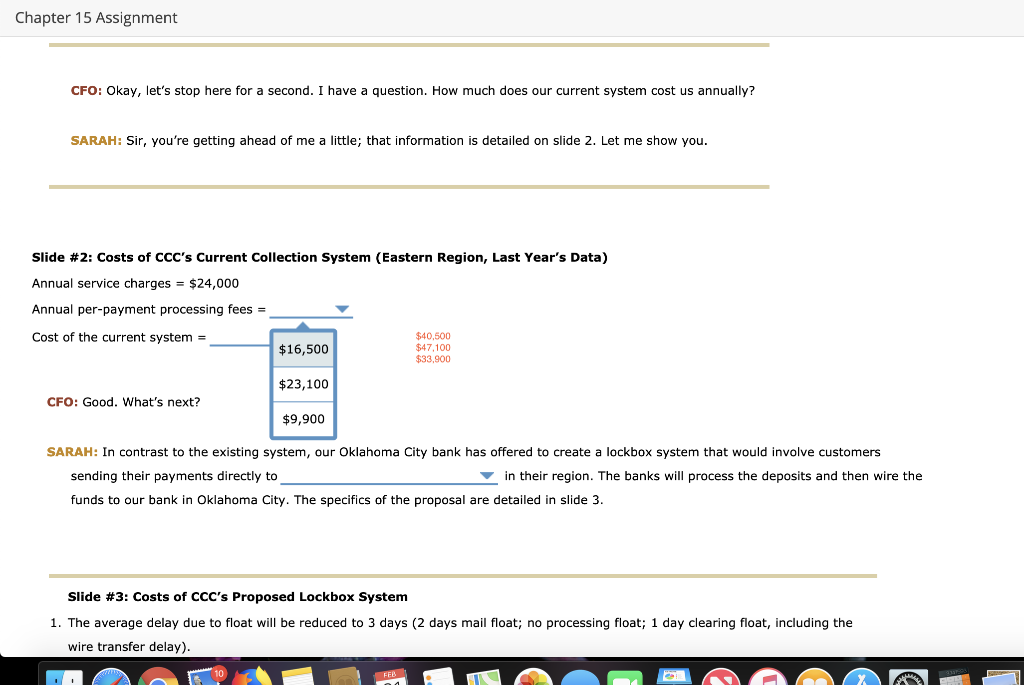Viewport: 1024px width, 685px height.
Task: Click the blank 'Cost of the current system' field
Action: 239,338
